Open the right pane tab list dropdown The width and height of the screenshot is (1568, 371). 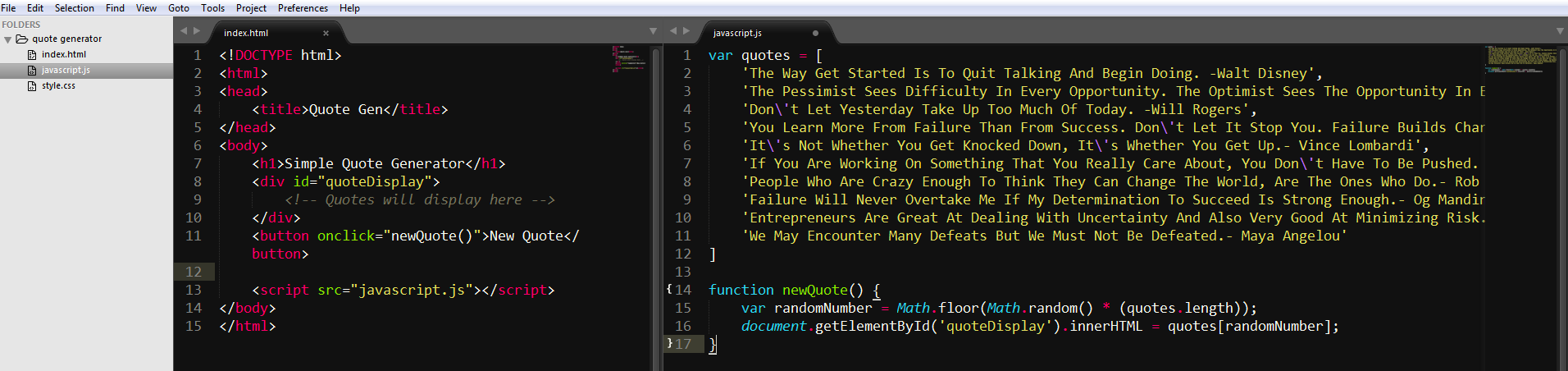(x=1561, y=31)
